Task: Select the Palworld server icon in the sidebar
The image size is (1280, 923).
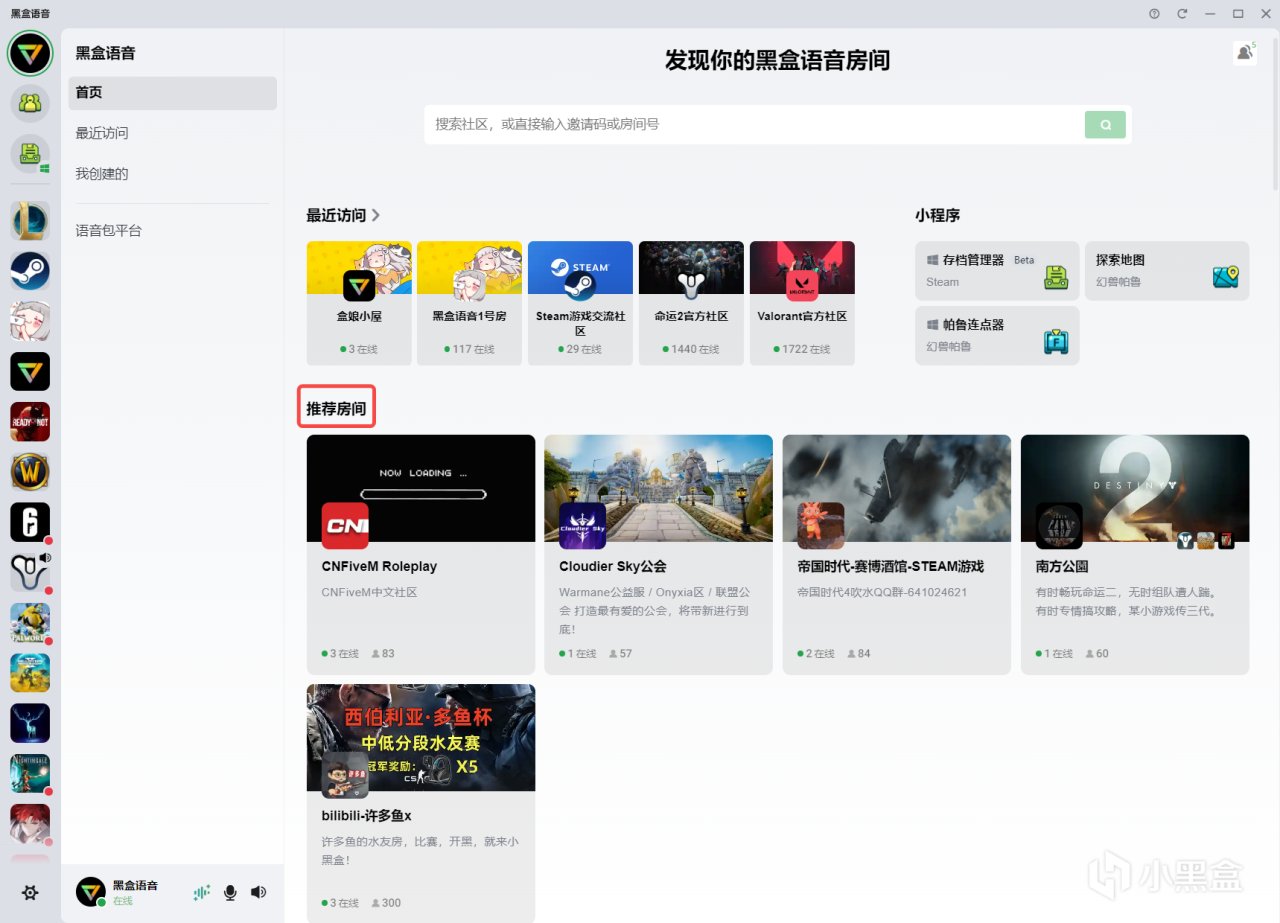Action: pyautogui.click(x=30, y=623)
